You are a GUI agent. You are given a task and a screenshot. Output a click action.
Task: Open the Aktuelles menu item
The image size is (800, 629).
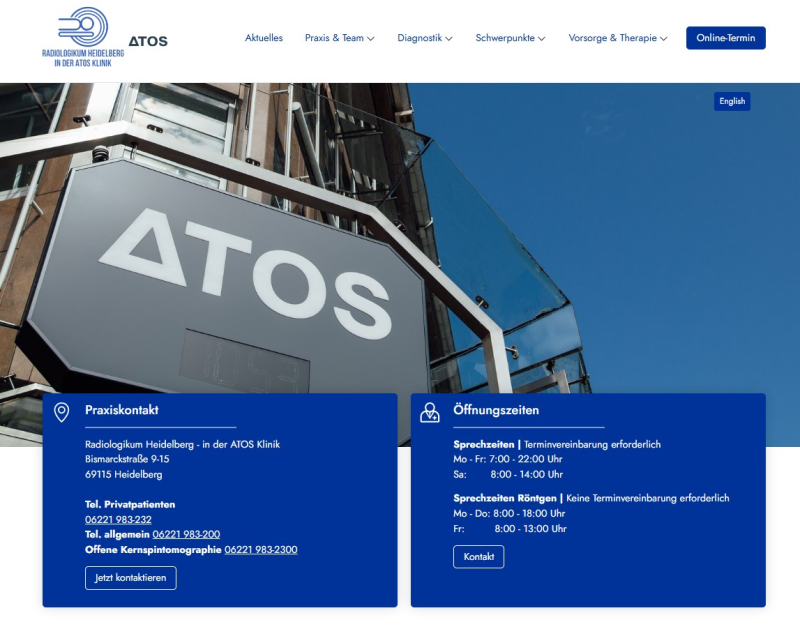[x=264, y=38]
